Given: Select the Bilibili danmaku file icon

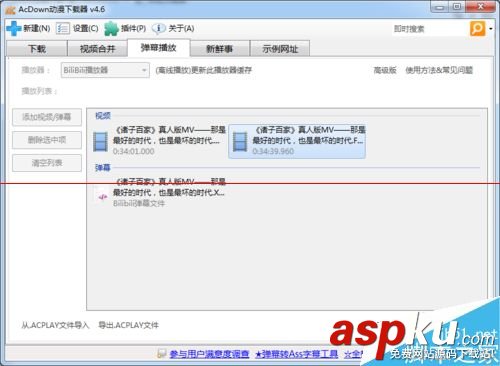Looking at the screenshot, I should [102, 197].
